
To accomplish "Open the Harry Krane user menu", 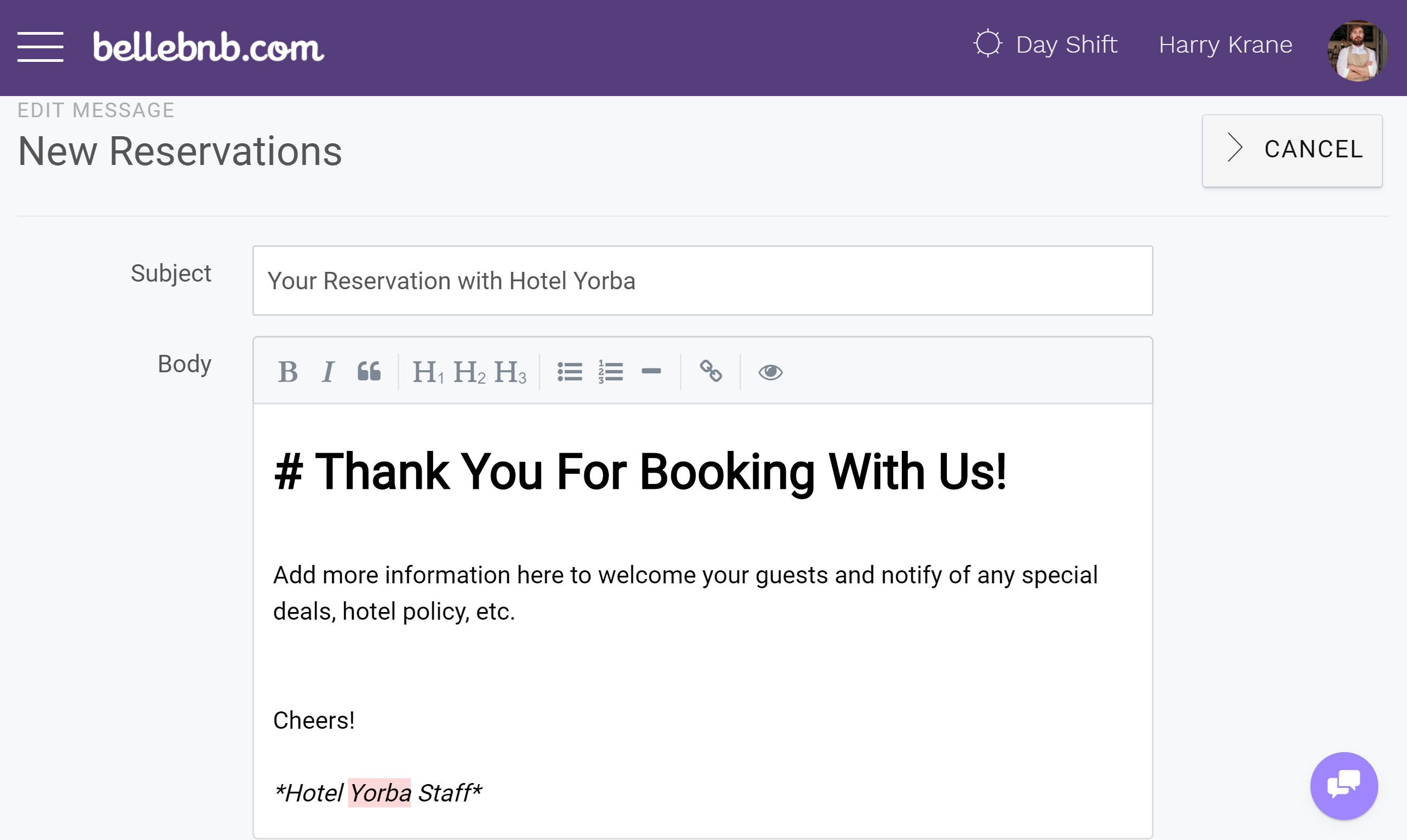I will coord(1225,44).
